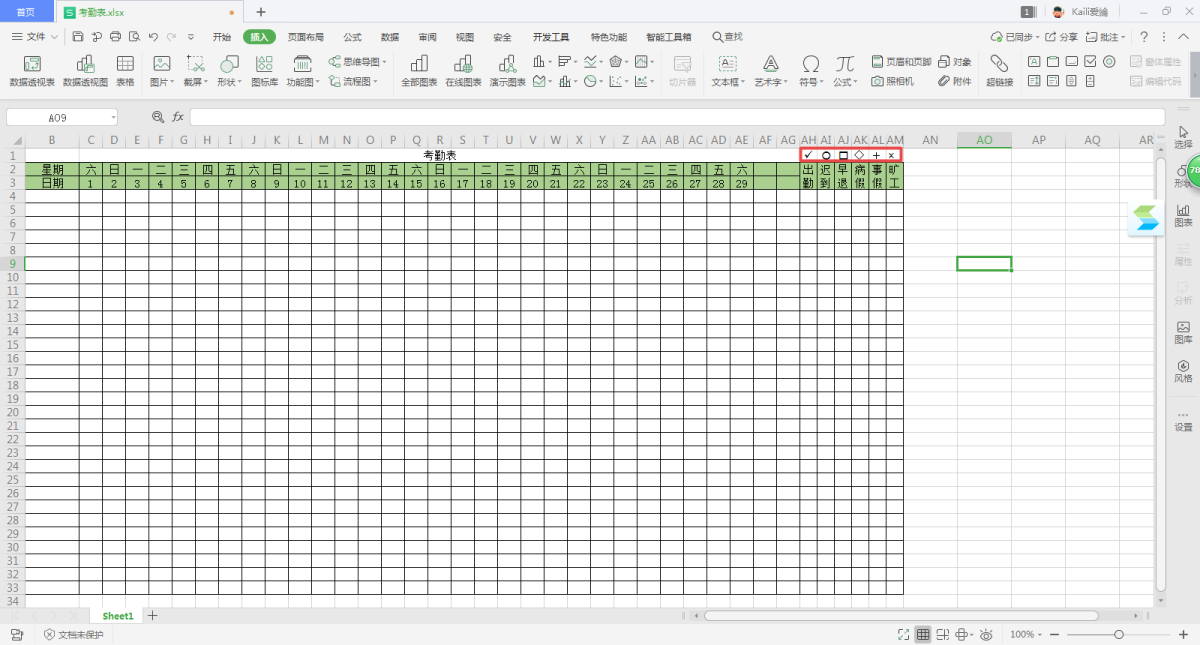1200x645 pixels.
Task: Insert an option button form control
Action: tap(1108, 62)
